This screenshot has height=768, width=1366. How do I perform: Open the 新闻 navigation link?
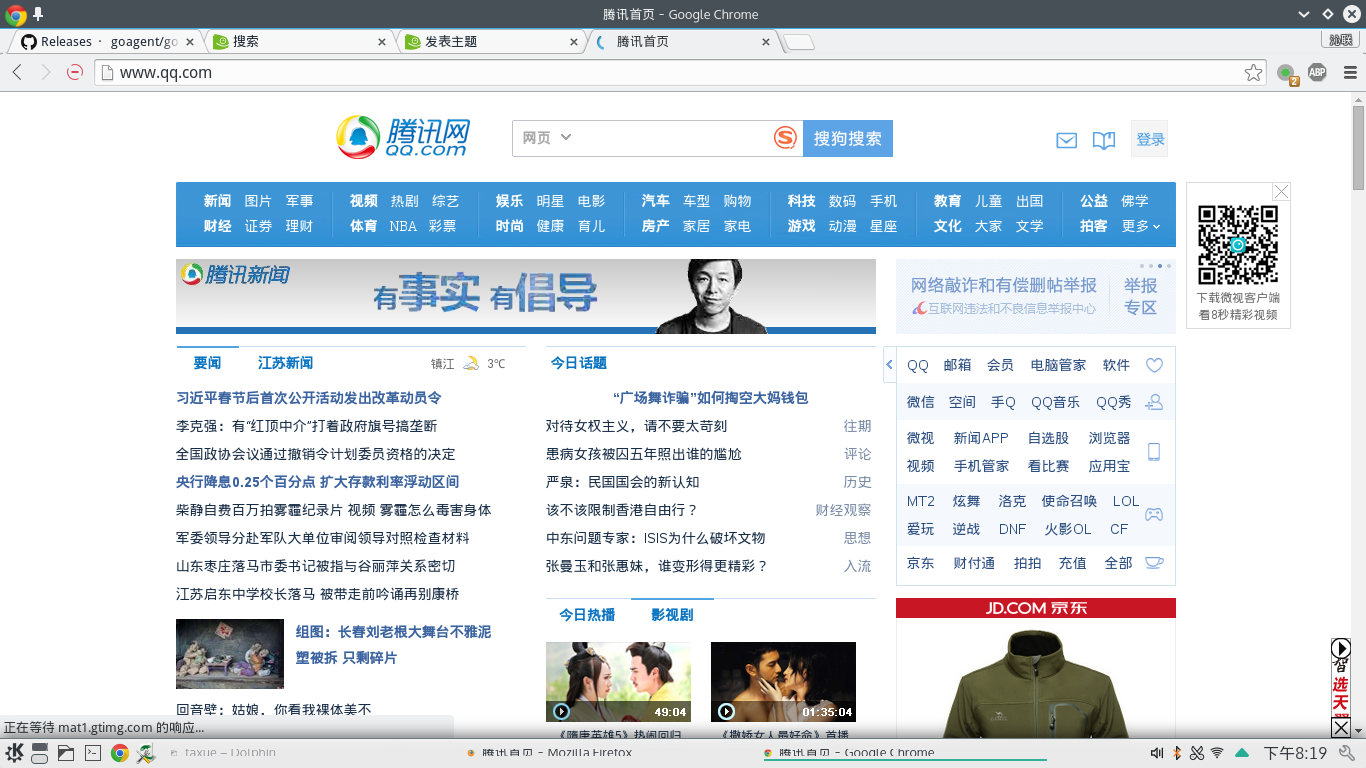[217, 201]
